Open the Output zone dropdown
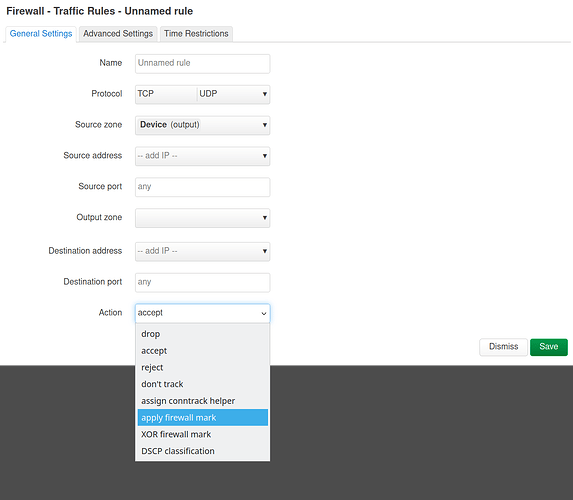 coord(202,218)
